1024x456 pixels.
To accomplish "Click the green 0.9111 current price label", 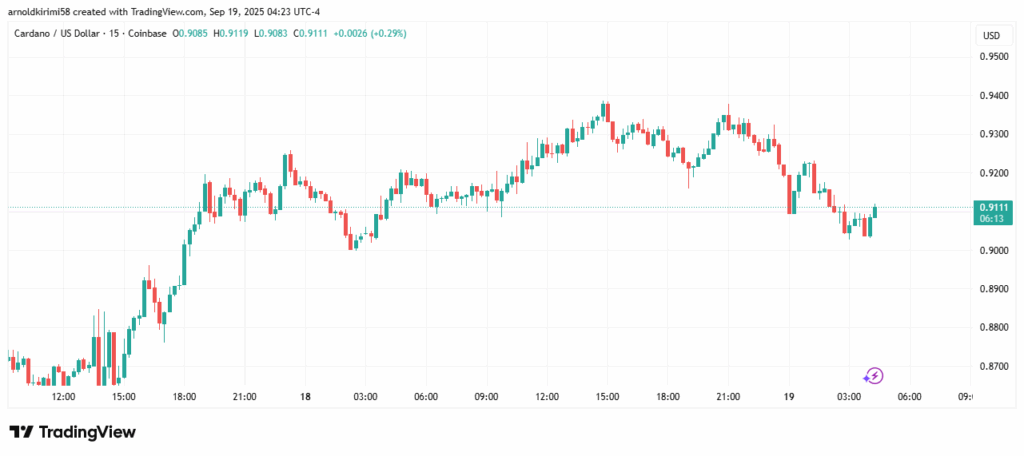I will (x=991, y=207).
